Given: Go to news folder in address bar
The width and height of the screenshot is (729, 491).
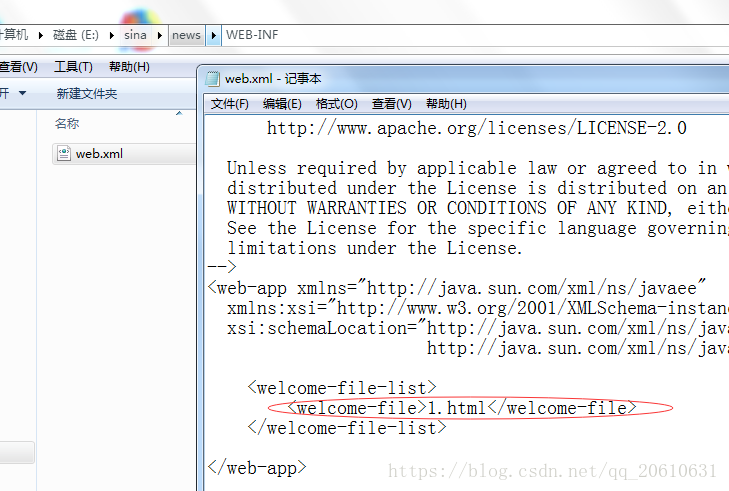Looking at the screenshot, I should [186, 35].
